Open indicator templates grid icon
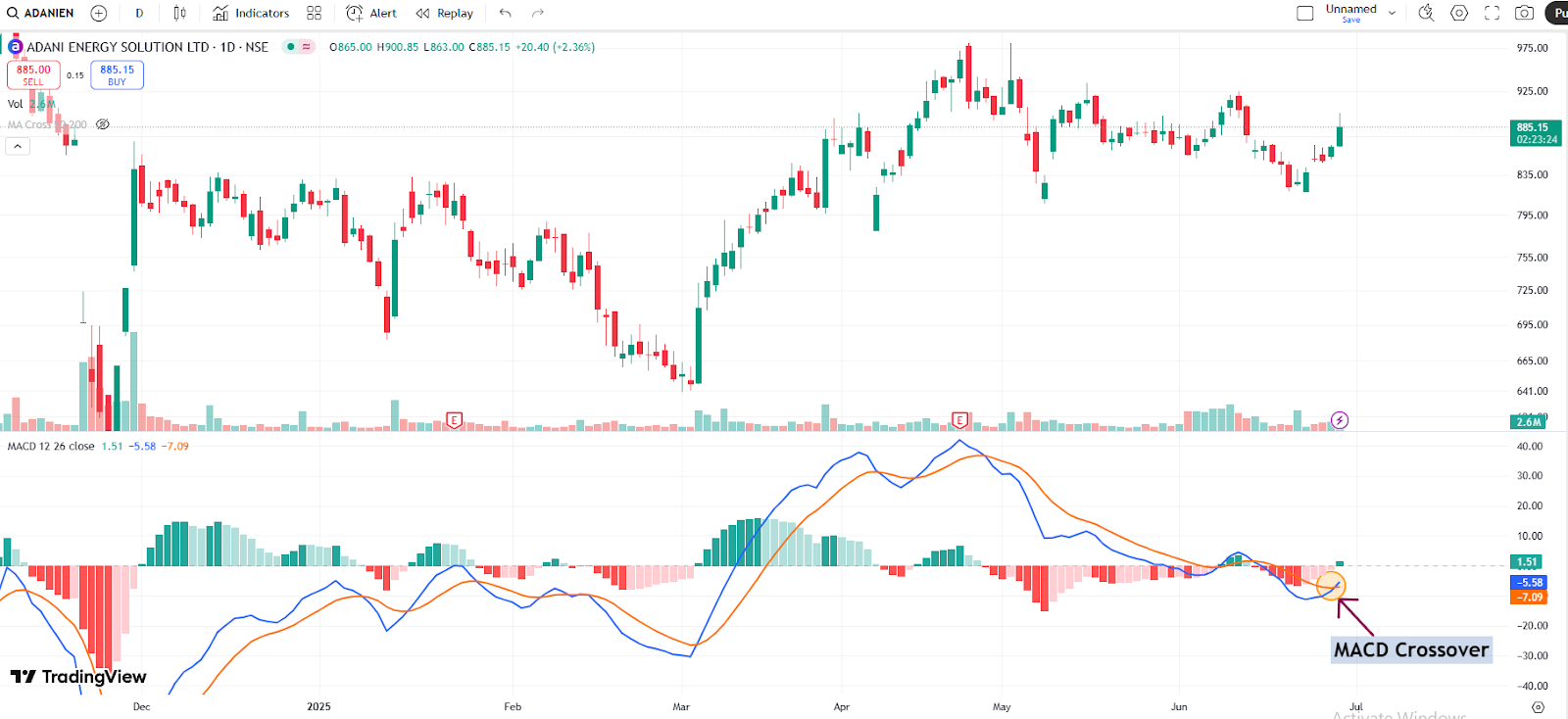The image size is (1568, 719). click(x=314, y=13)
